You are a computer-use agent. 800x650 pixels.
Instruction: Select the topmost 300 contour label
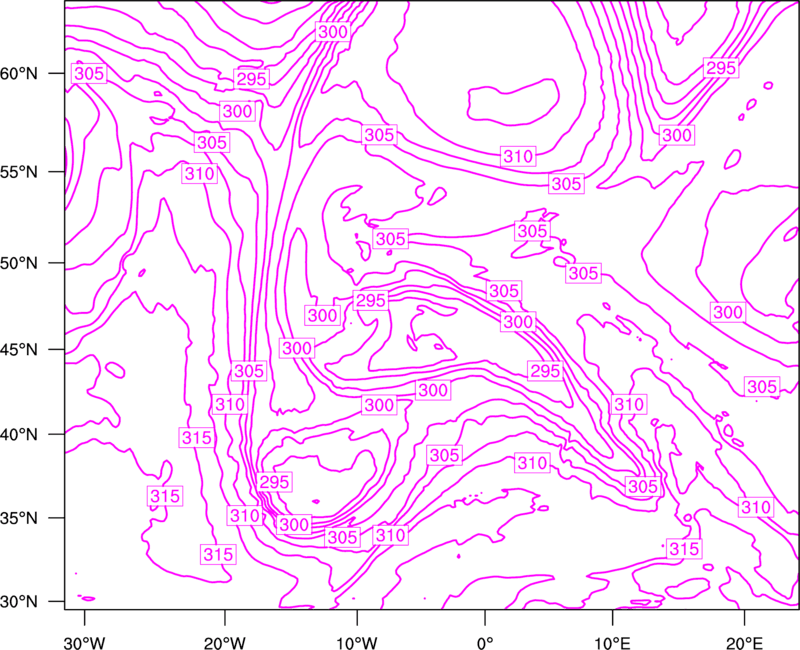333,32
